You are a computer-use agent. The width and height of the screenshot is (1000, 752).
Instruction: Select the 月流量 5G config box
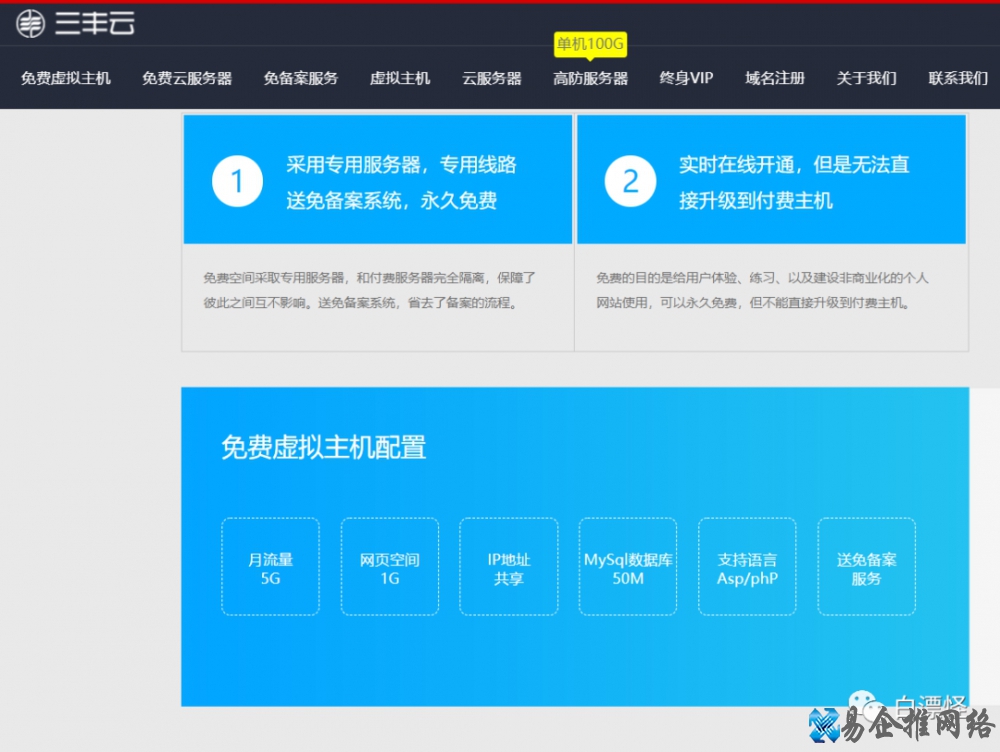(x=270, y=567)
